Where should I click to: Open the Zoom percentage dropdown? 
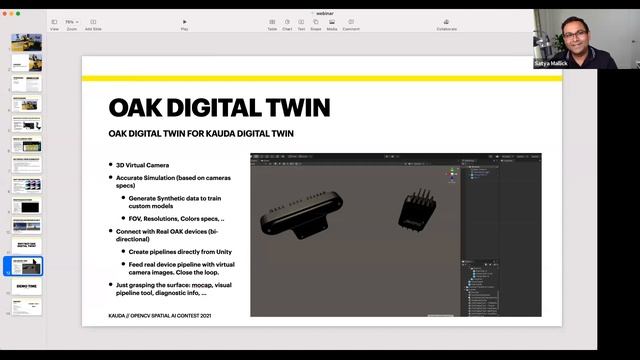(72, 24)
